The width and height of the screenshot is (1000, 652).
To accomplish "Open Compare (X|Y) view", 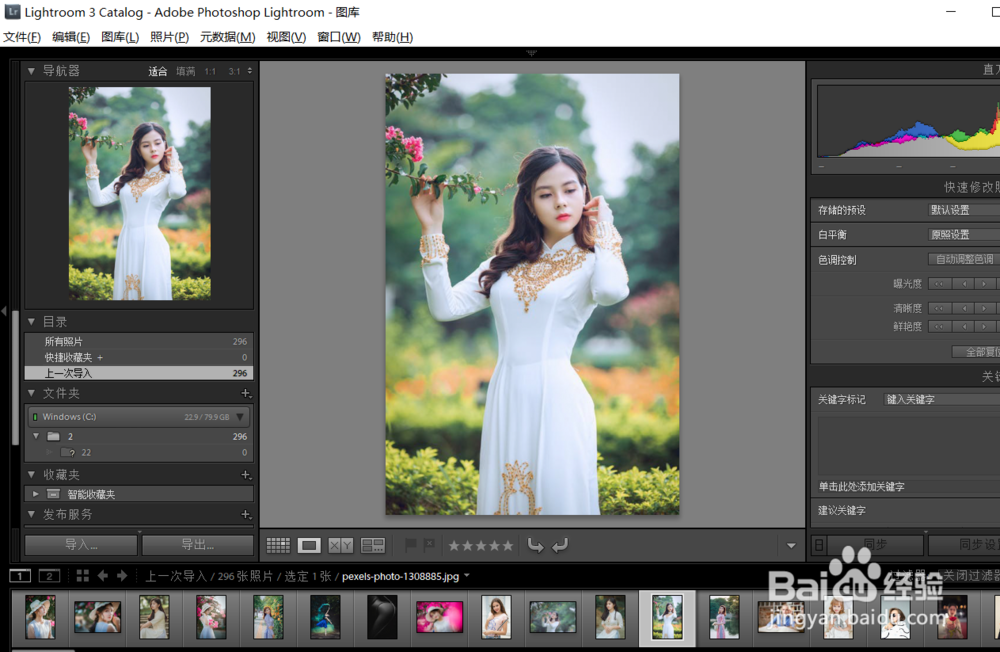I will point(341,545).
